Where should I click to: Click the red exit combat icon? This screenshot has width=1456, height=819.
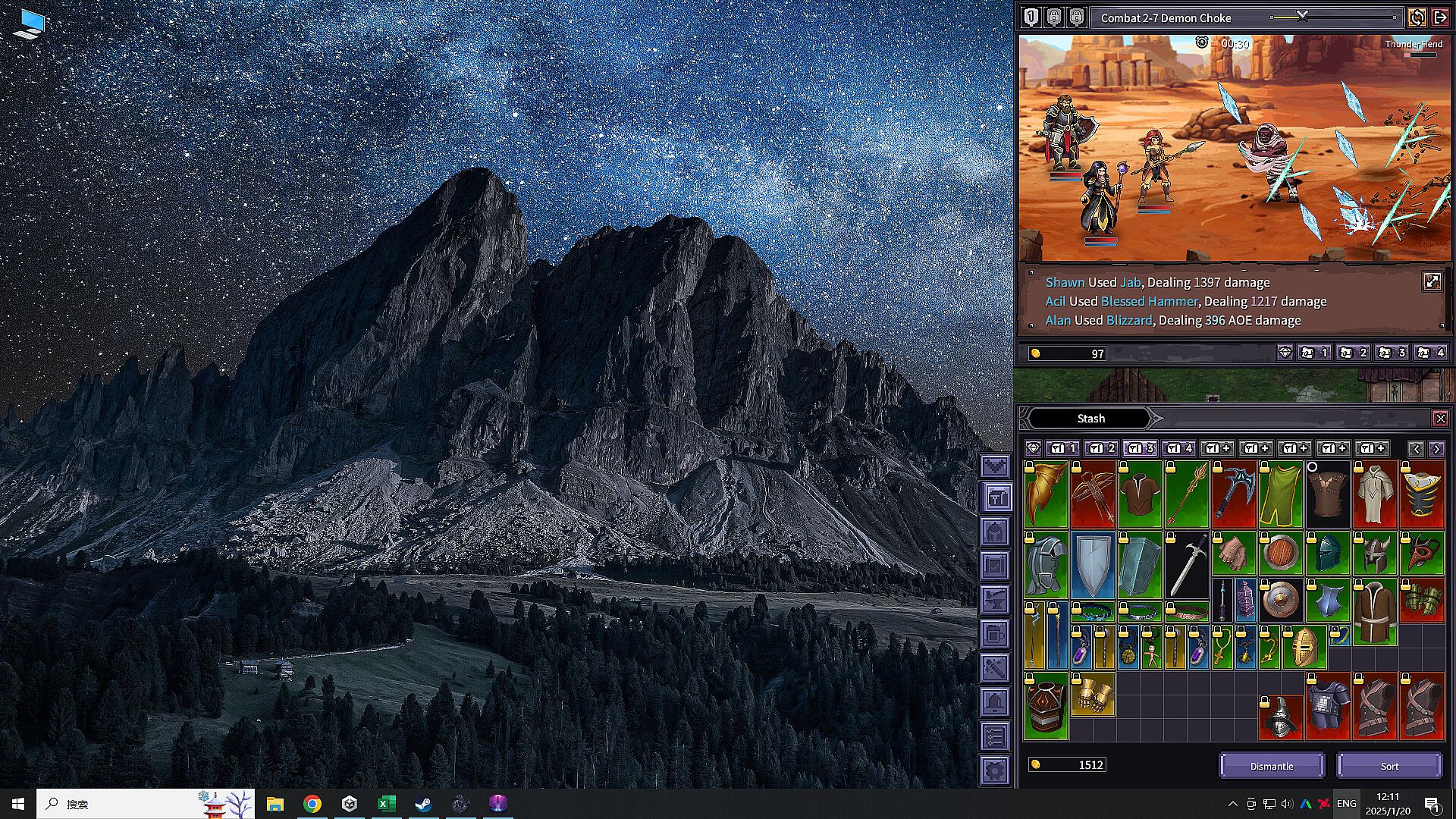click(1440, 17)
